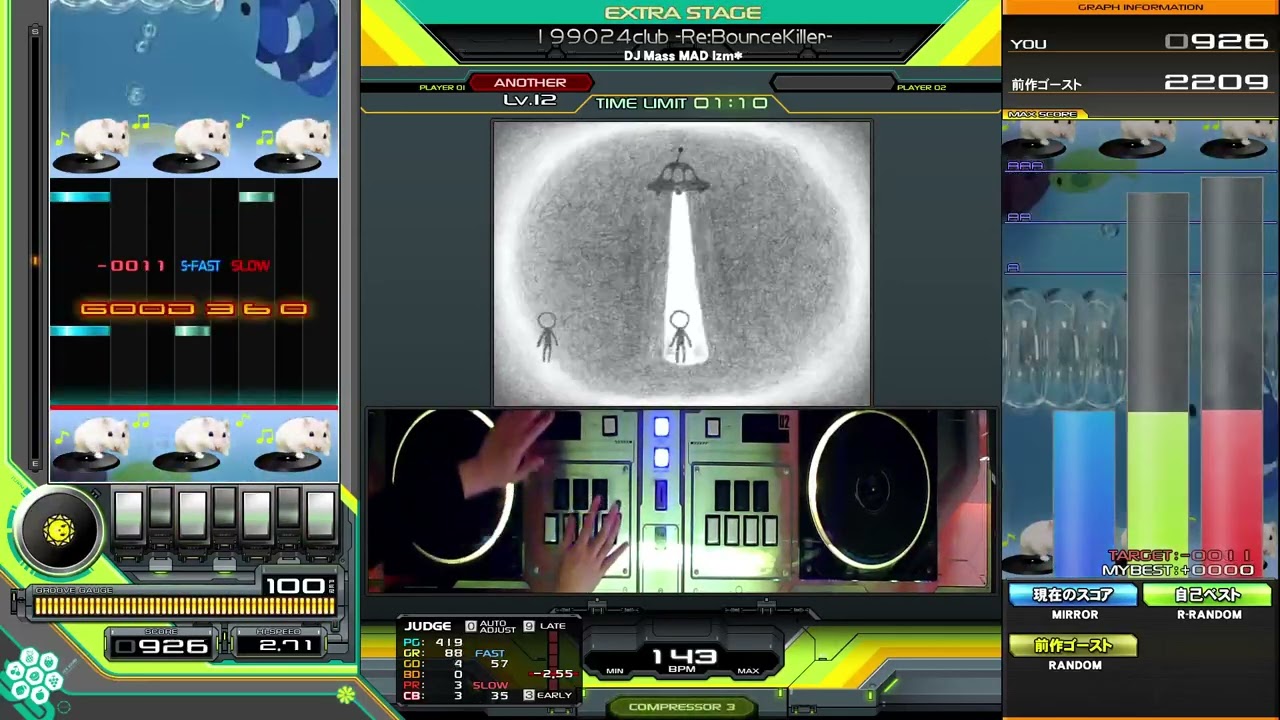This screenshot has height=720, width=1280.
Task: Click the bottom-right hamster below the lanes
Action: point(296,443)
